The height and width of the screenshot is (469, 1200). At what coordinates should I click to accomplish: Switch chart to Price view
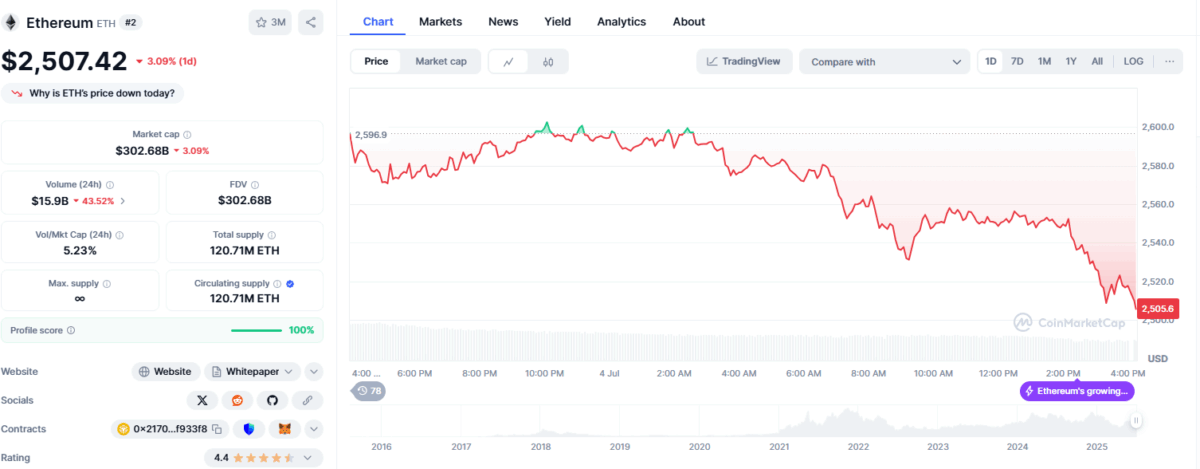pyautogui.click(x=376, y=61)
